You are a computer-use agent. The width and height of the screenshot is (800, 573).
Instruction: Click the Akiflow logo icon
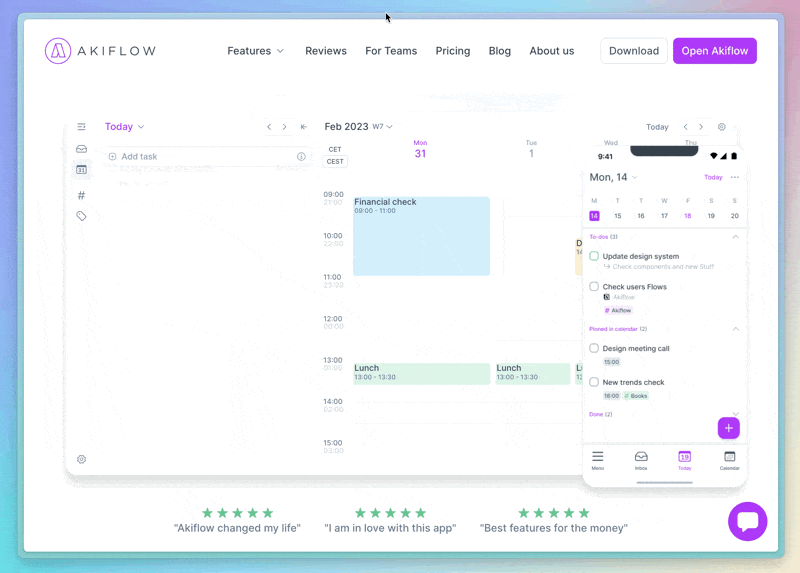click(58, 51)
